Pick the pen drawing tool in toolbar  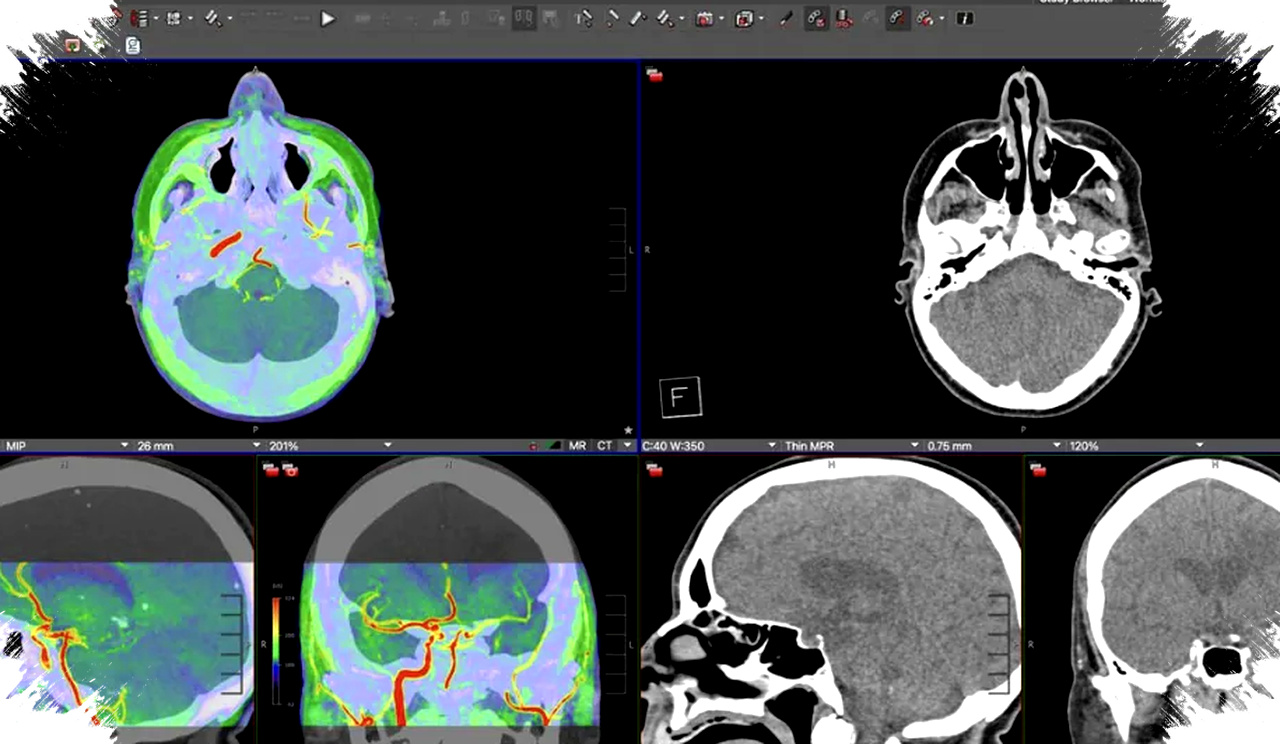(787, 18)
